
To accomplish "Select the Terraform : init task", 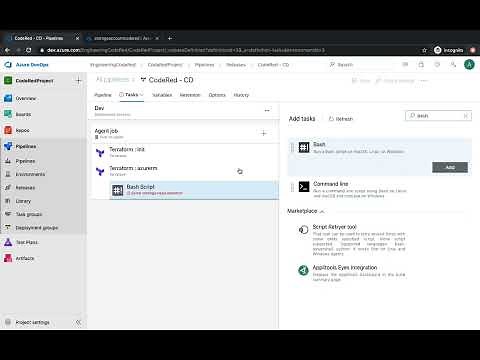I will (x=183, y=152).
